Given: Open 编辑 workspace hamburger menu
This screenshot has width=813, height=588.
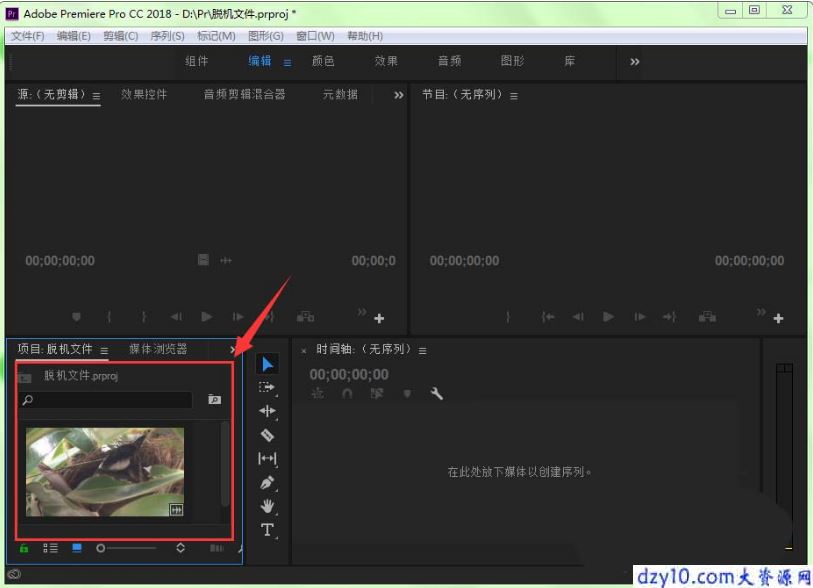Looking at the screenshot, I should coord(287,63).
